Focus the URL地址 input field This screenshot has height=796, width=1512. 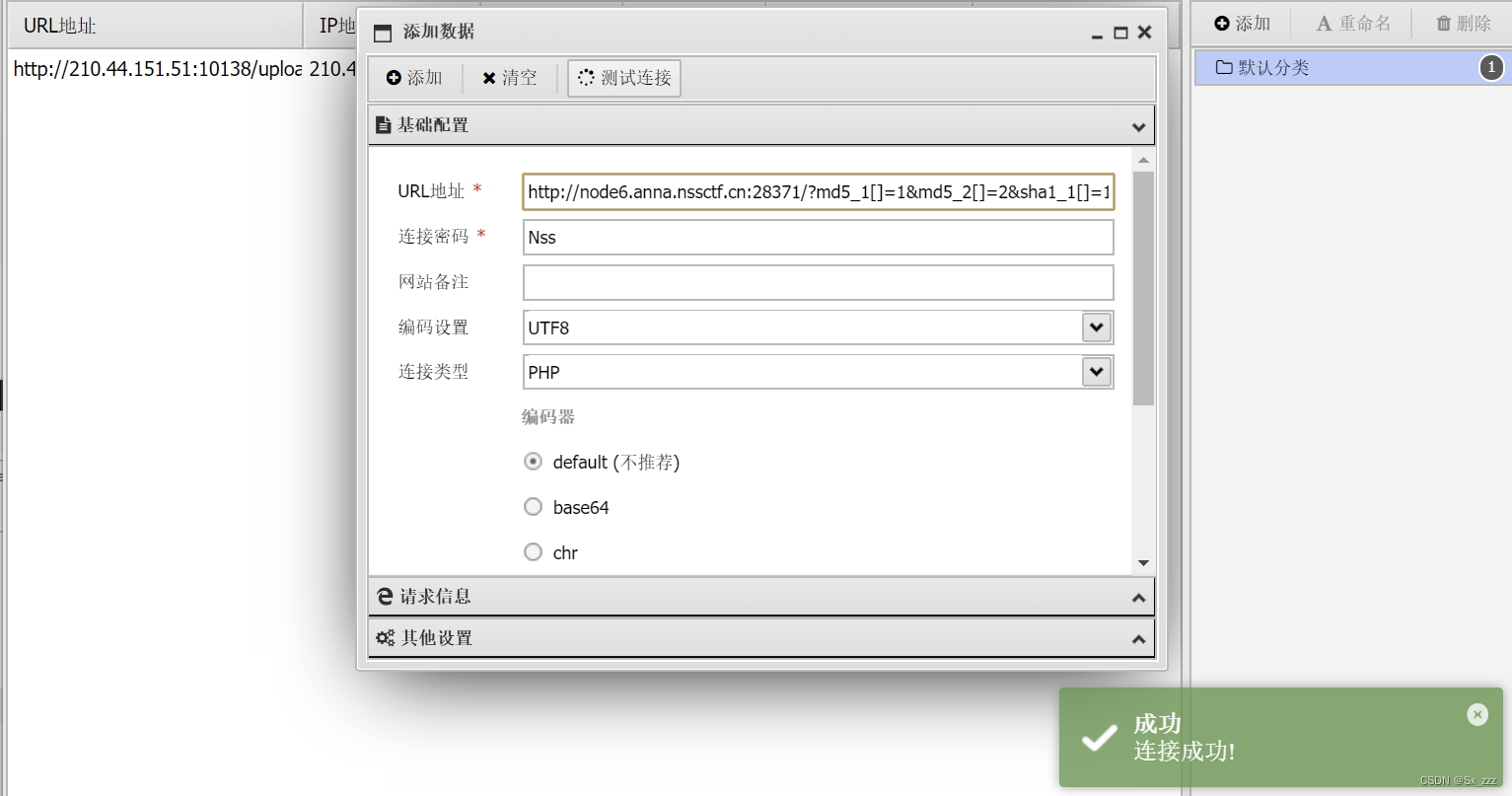(x=818, y=192)
